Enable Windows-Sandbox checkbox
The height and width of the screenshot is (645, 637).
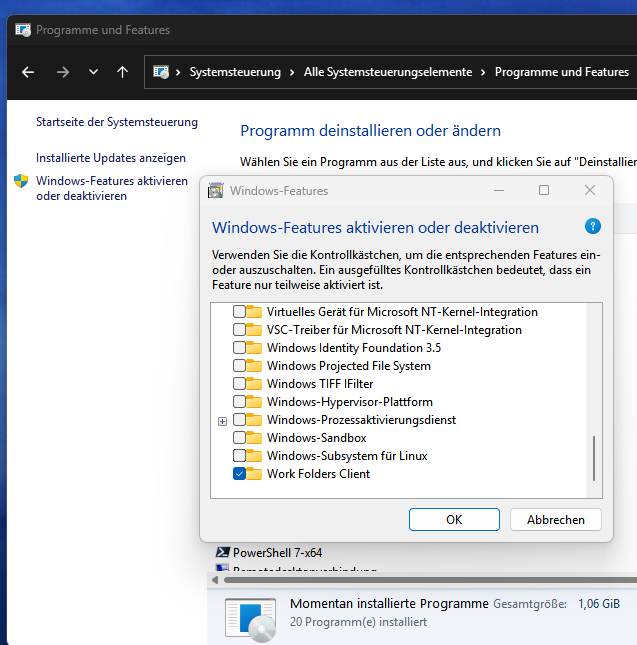[239, 438]
